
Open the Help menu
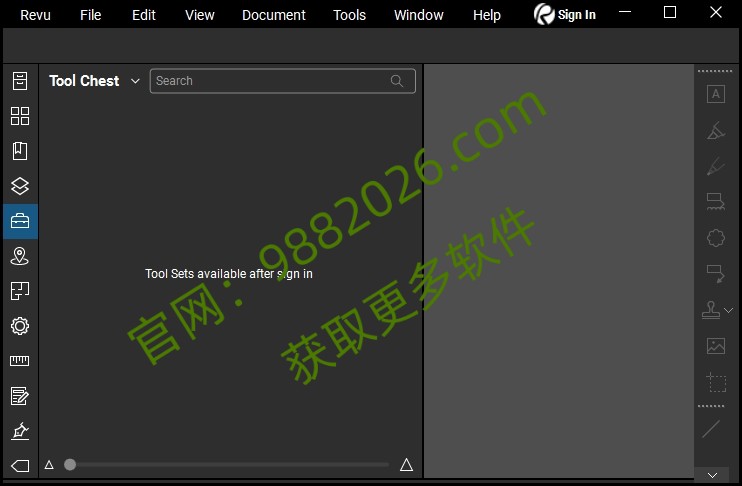486,15
